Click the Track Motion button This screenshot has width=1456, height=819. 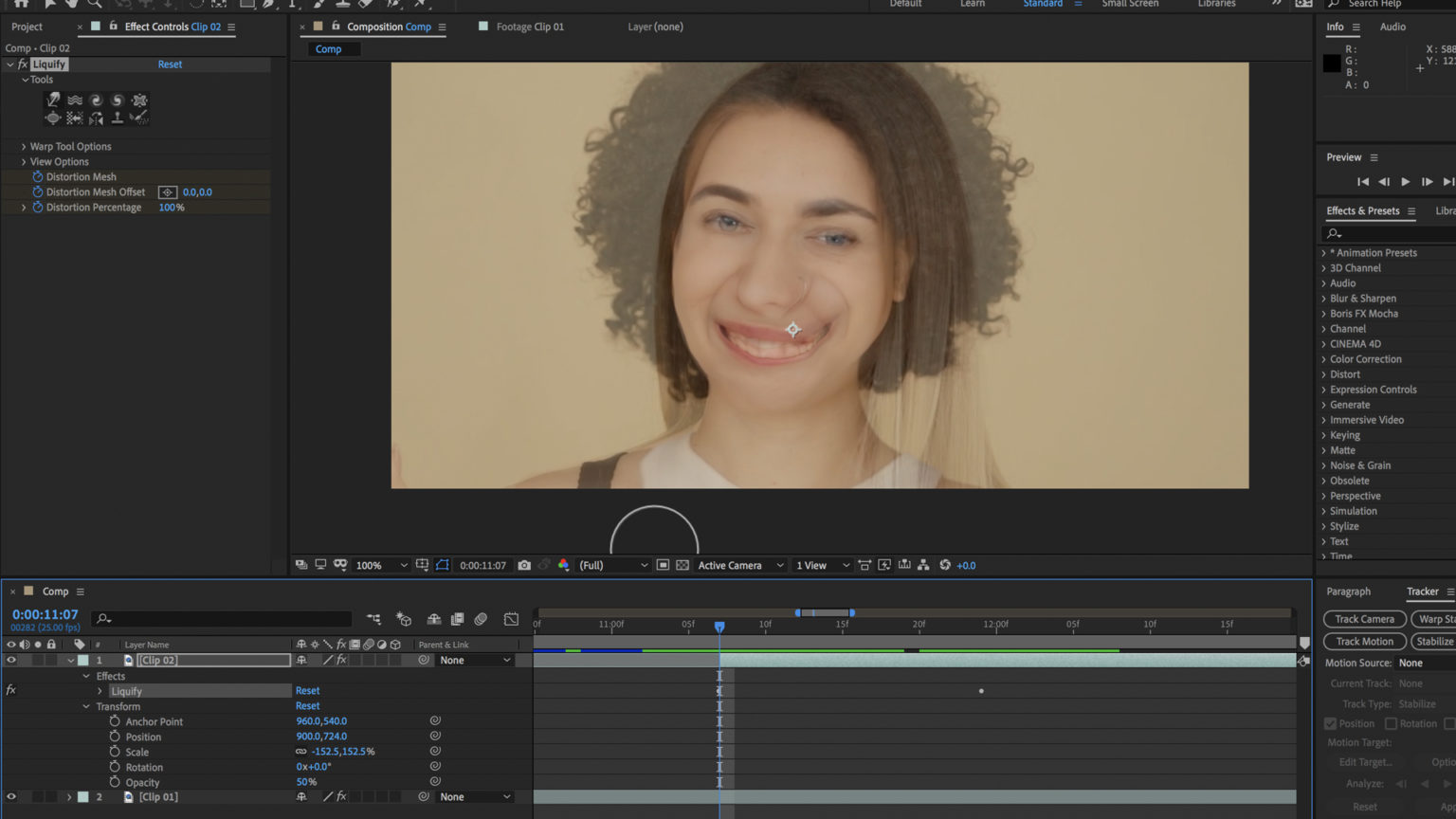(x=1363, y=641)
